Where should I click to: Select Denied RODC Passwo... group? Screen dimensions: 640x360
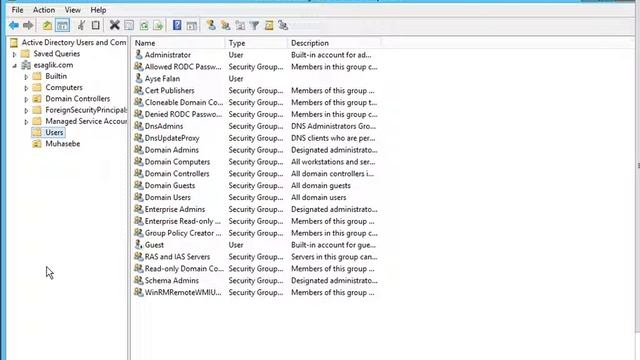pos(183,114)
